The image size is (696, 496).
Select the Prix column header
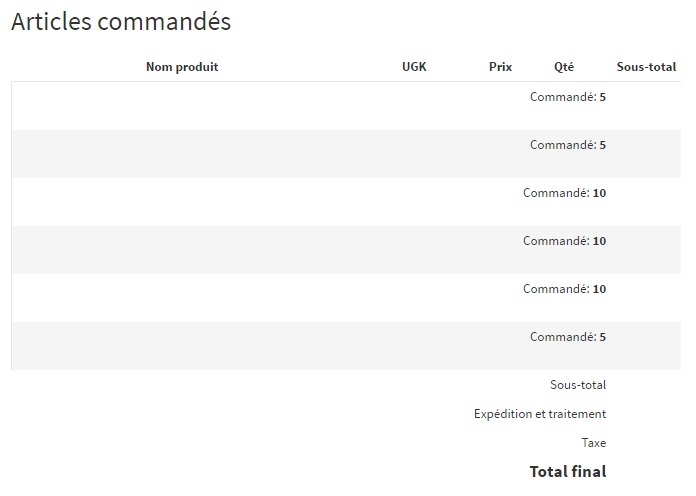click(500, 67)
